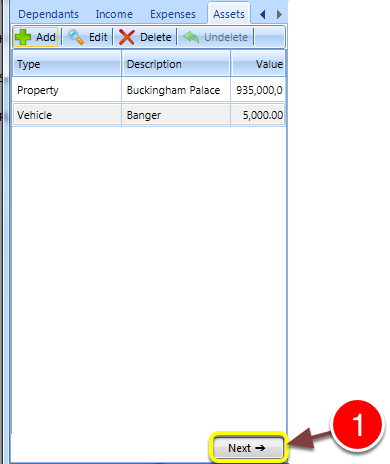
Task: Sort by the Value column header
Action: 258,64
